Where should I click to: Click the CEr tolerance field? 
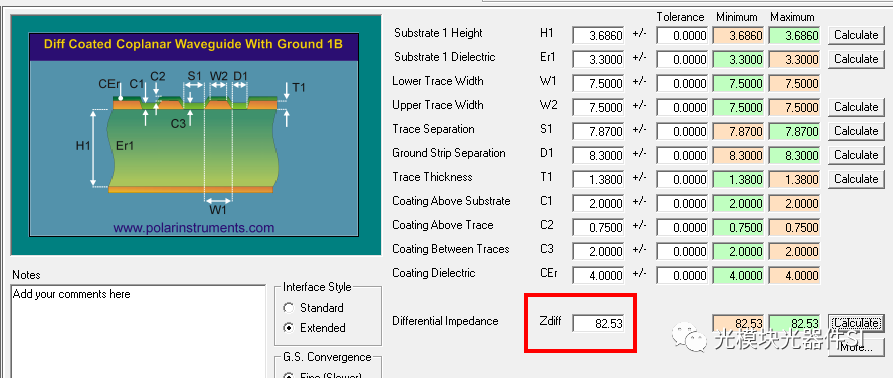tap(682, 275)
